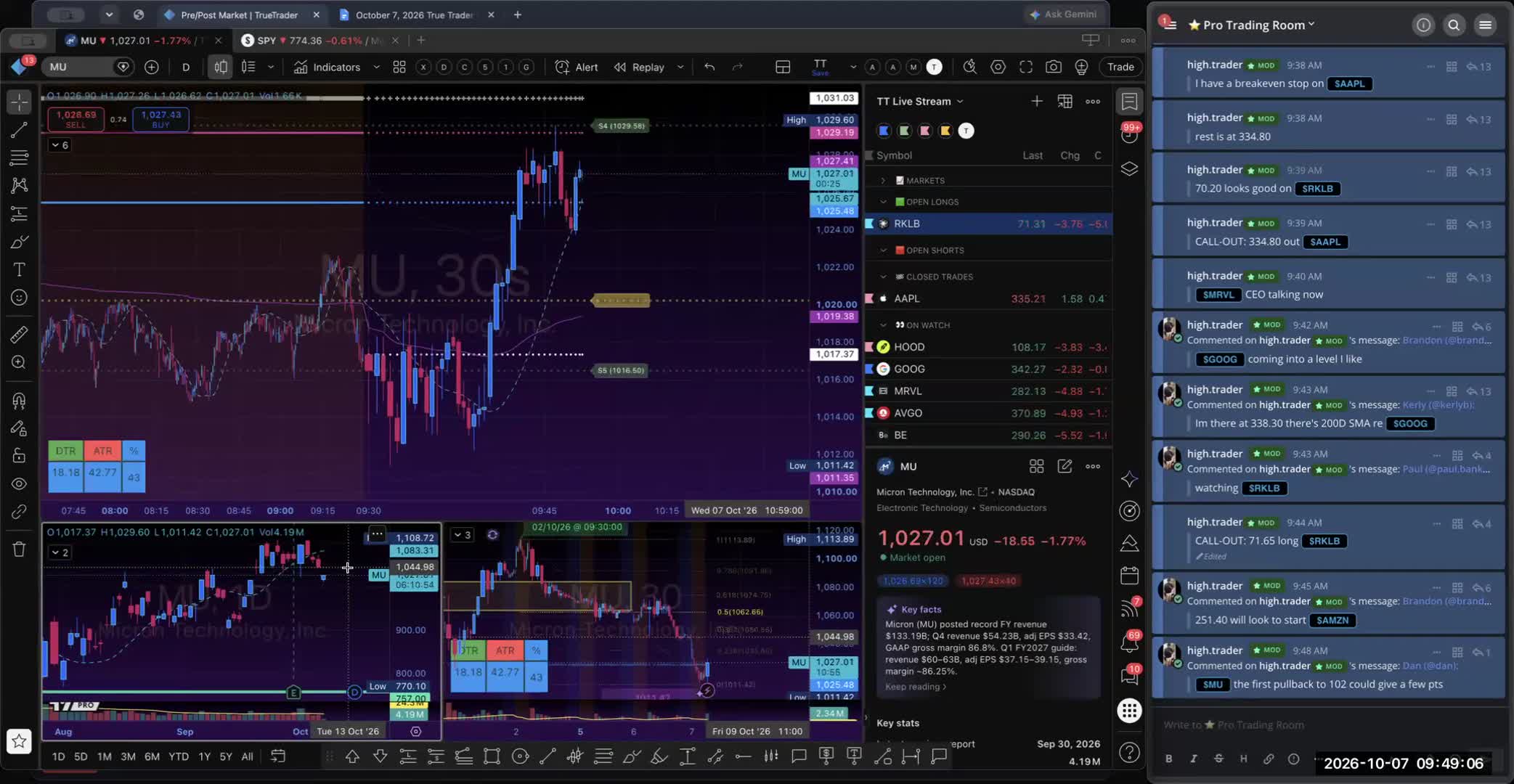Switch to October 7, 2026 True Trader tab
The image size is (1514, 784).
click(x=415, y=15)
